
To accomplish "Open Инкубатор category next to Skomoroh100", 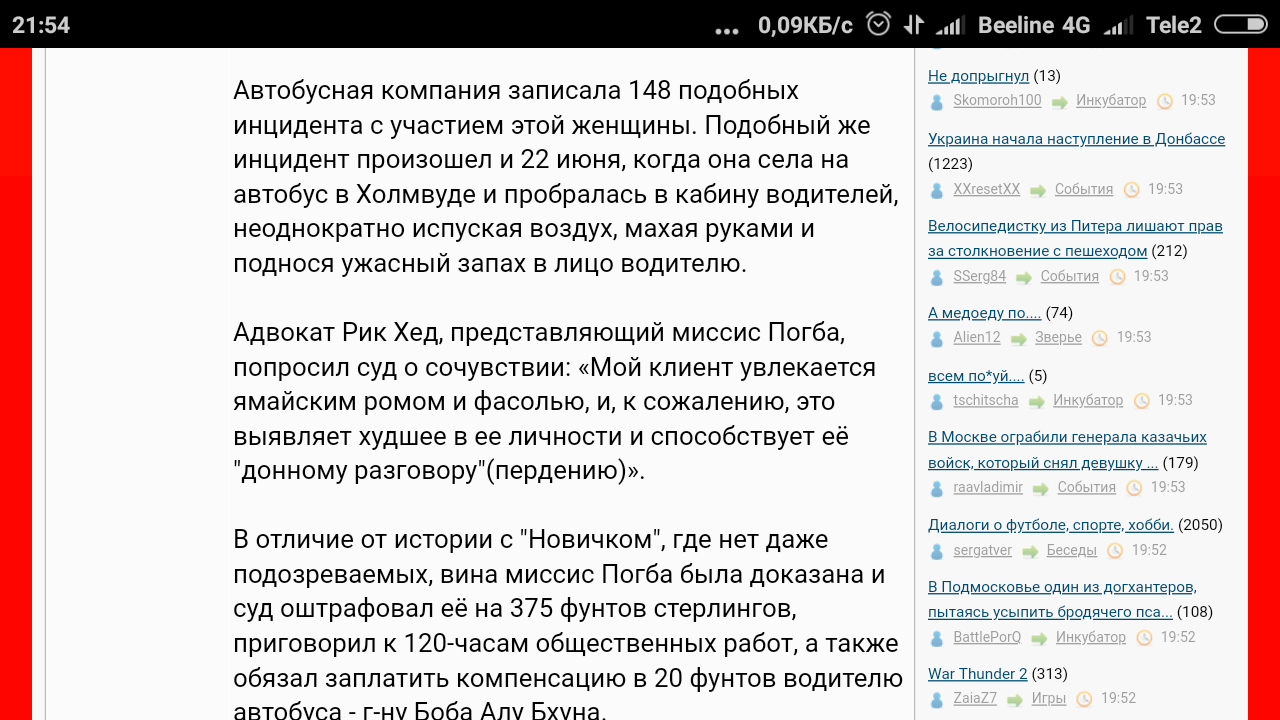I will click(x=1111, y=101).
